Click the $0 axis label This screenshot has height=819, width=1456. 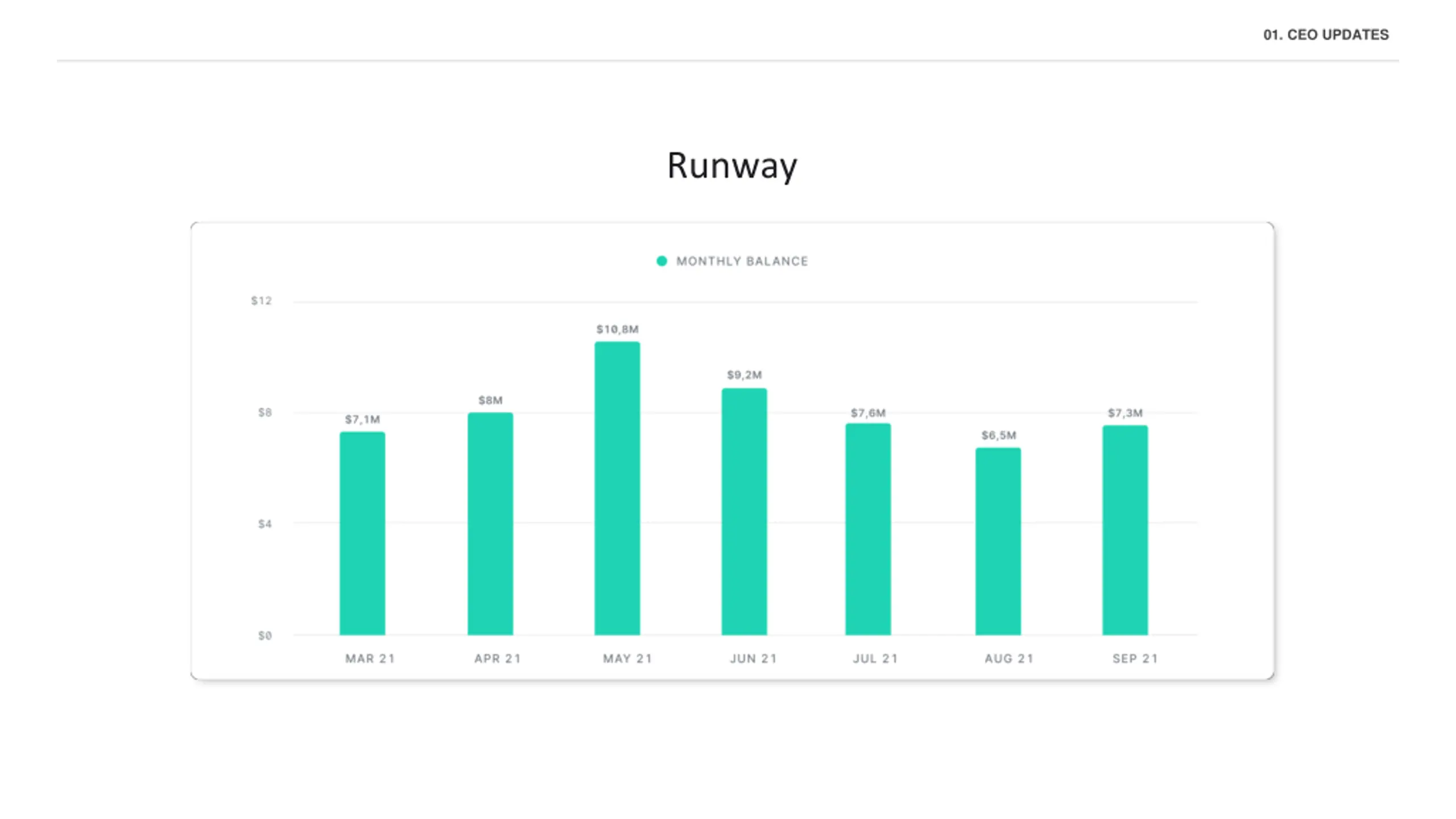pyautogui.click(x=264, y=635)
